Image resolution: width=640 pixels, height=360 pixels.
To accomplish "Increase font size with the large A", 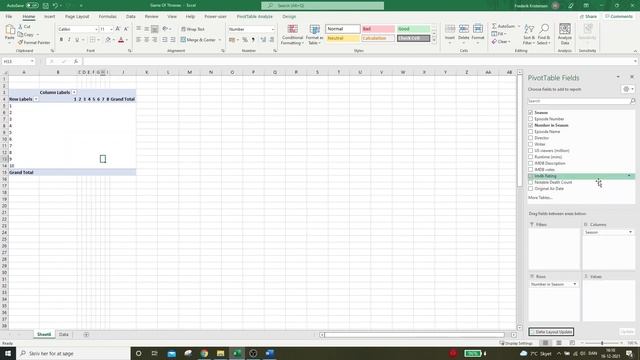I will pyautogui.click(x=118, y=29).
